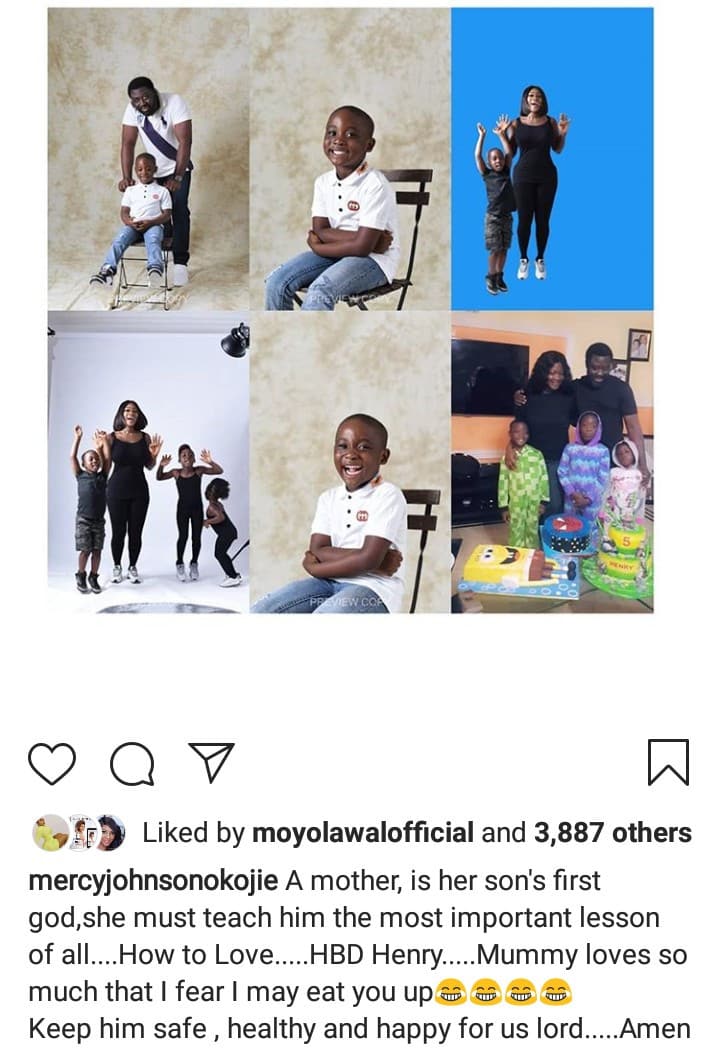720x1055 pixels.
Task: Select the top boy on chair portrait
Action: pyautogui.click(x=350, y=159)
